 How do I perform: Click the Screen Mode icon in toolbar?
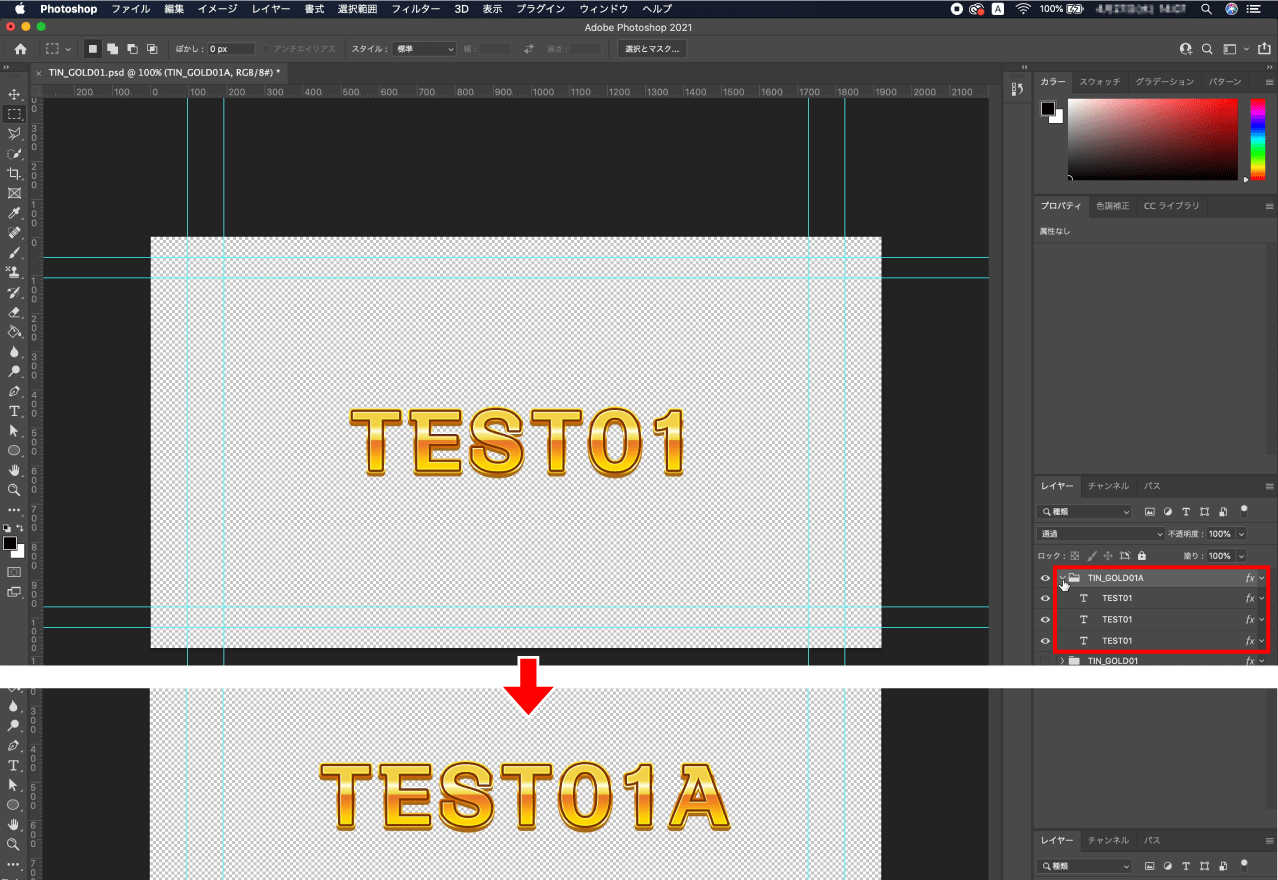[x=14, y=592]
